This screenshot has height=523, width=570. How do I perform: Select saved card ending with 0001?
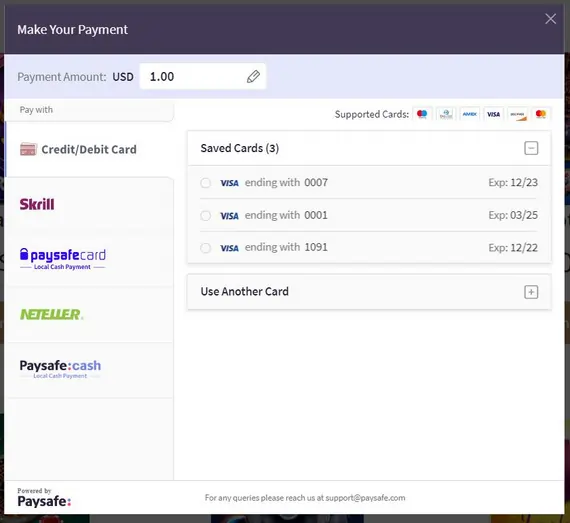pyautogui.click(x=206, y=216)
